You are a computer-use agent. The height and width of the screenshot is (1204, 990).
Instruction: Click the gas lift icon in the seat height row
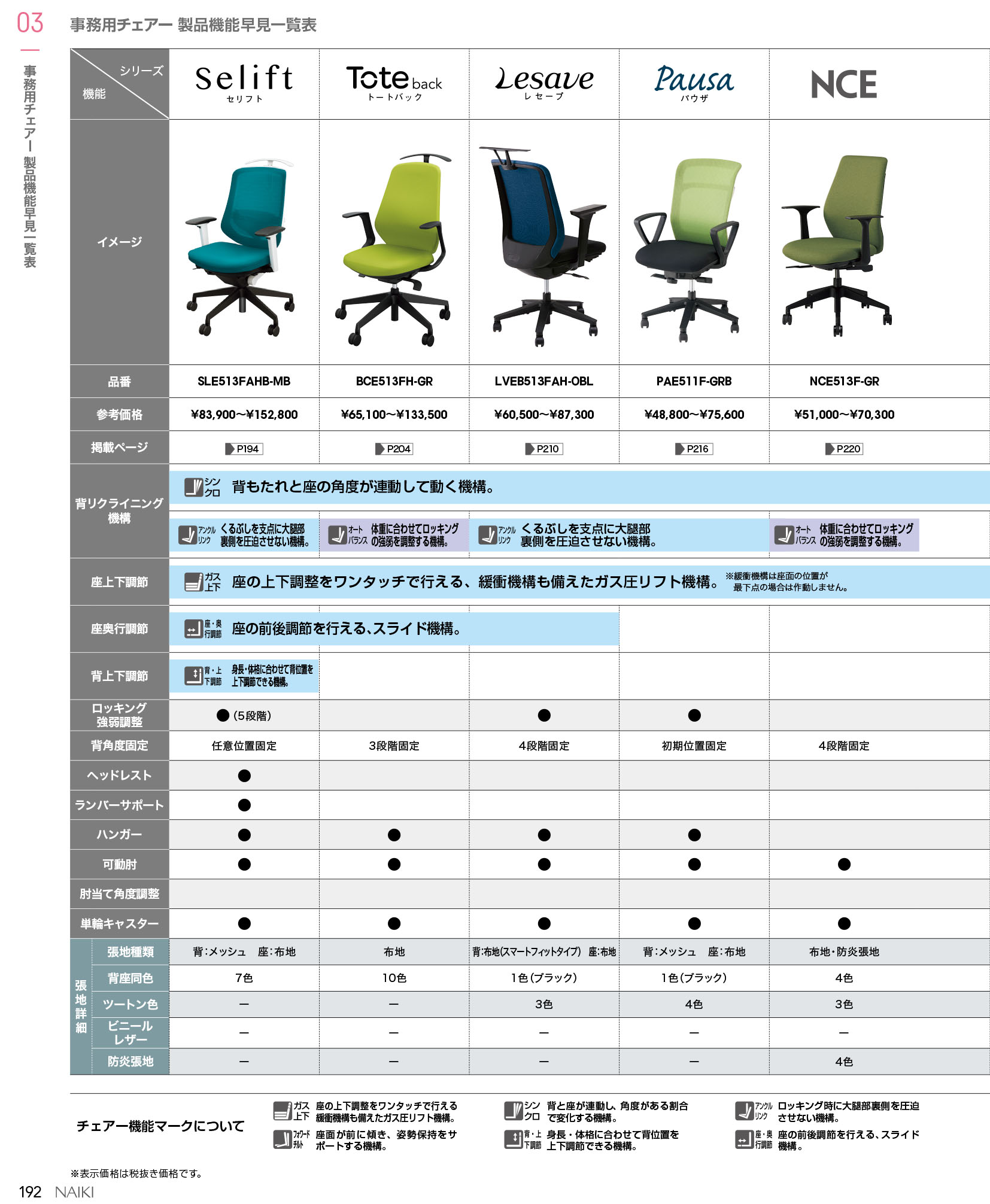pos(193,582)
